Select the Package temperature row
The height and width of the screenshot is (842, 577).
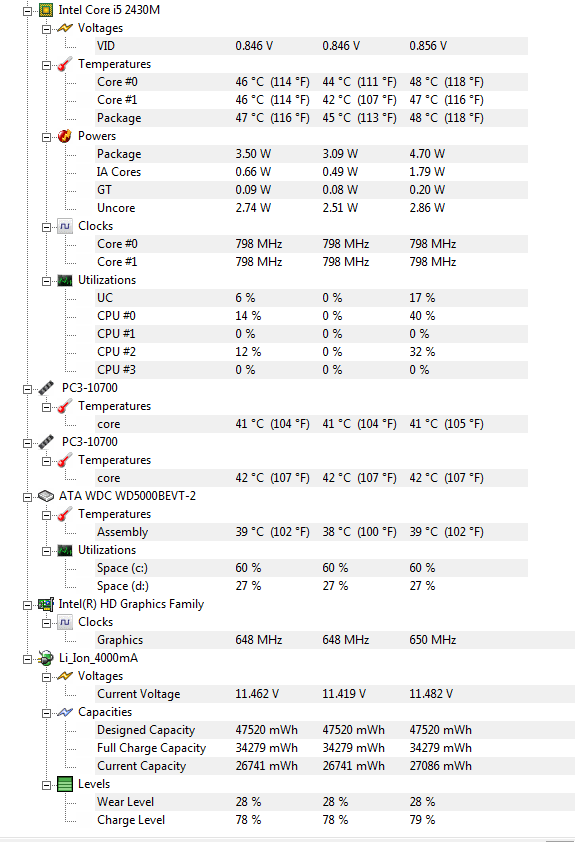tap(311, 118)
